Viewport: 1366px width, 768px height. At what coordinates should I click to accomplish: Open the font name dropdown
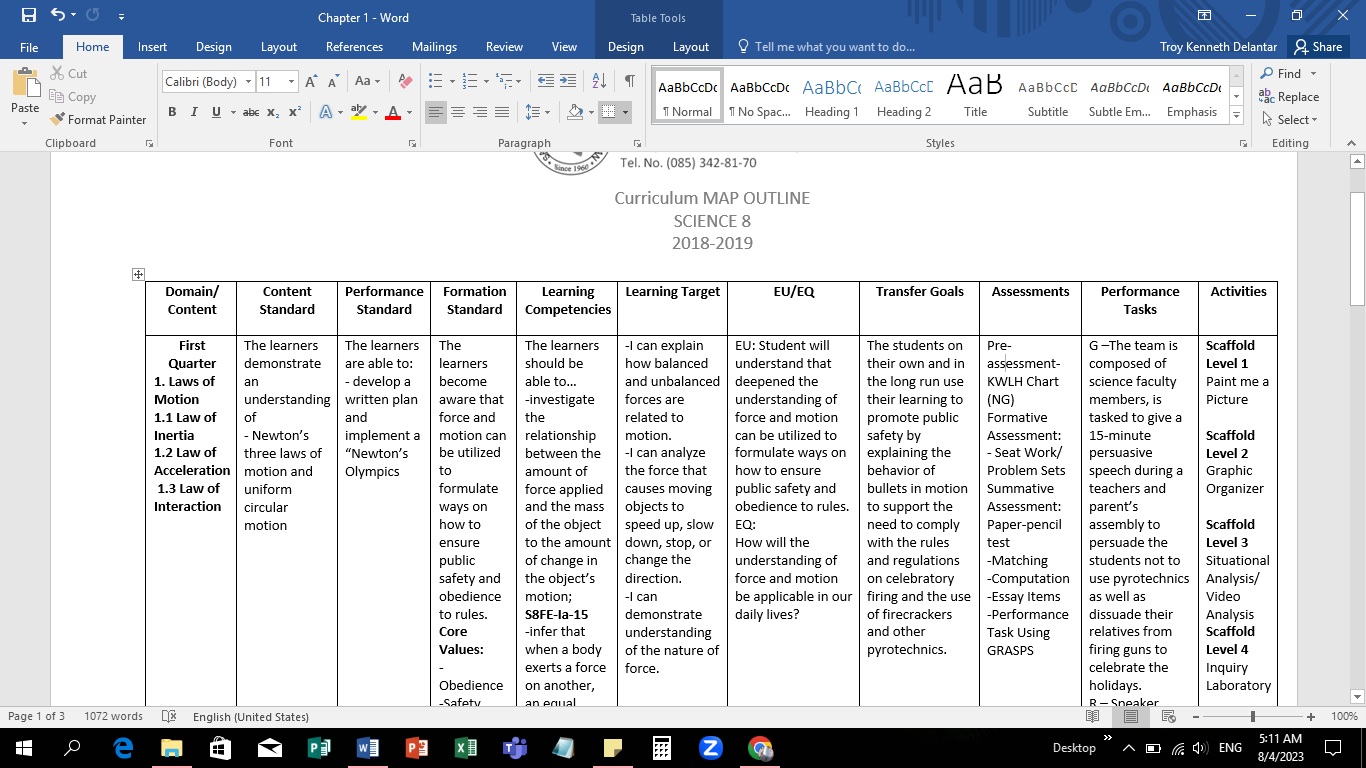248,81
